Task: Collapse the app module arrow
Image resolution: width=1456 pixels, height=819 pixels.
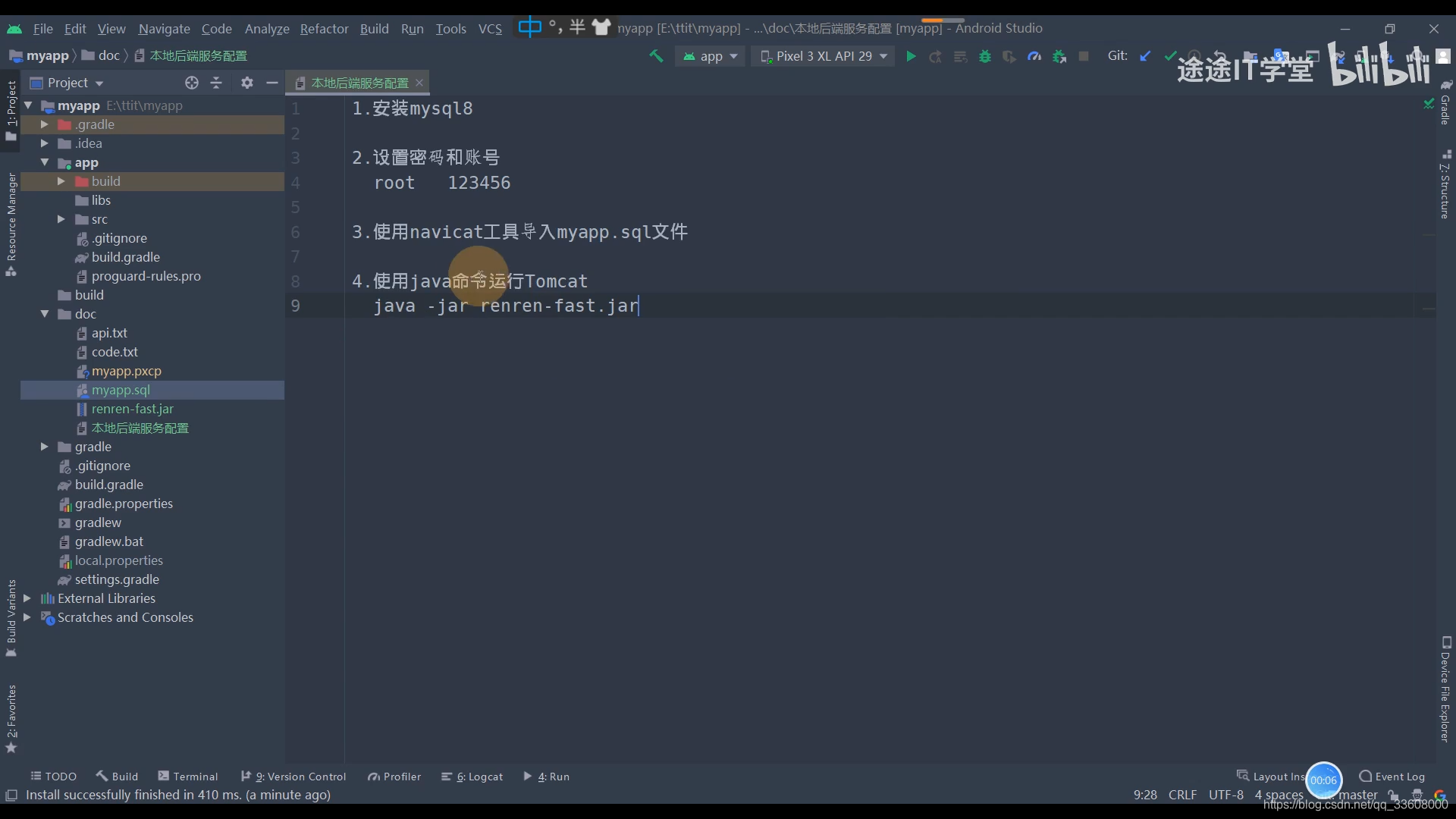Action: 45,162
